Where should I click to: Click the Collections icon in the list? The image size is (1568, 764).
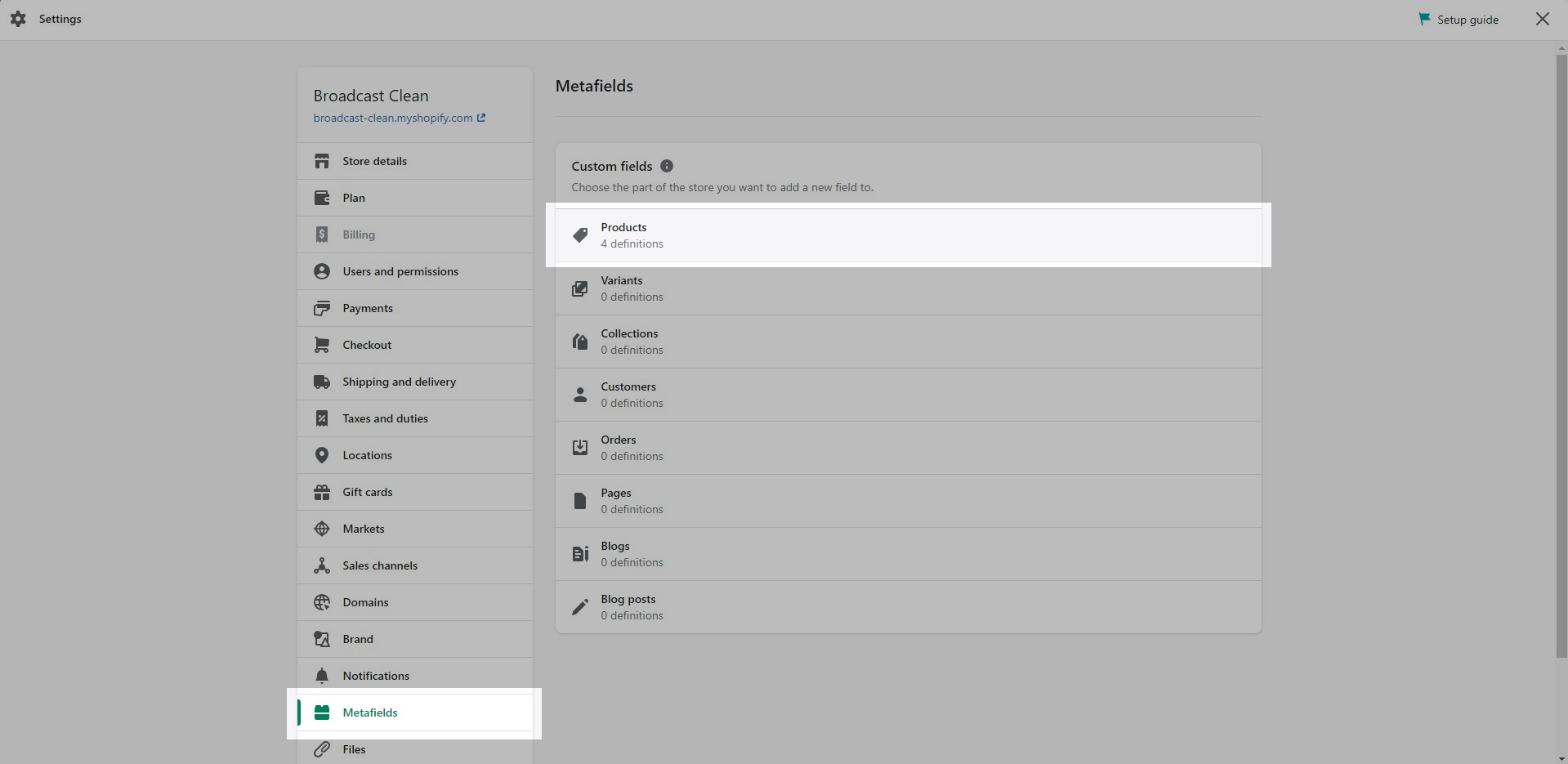[x=580, y=342]
